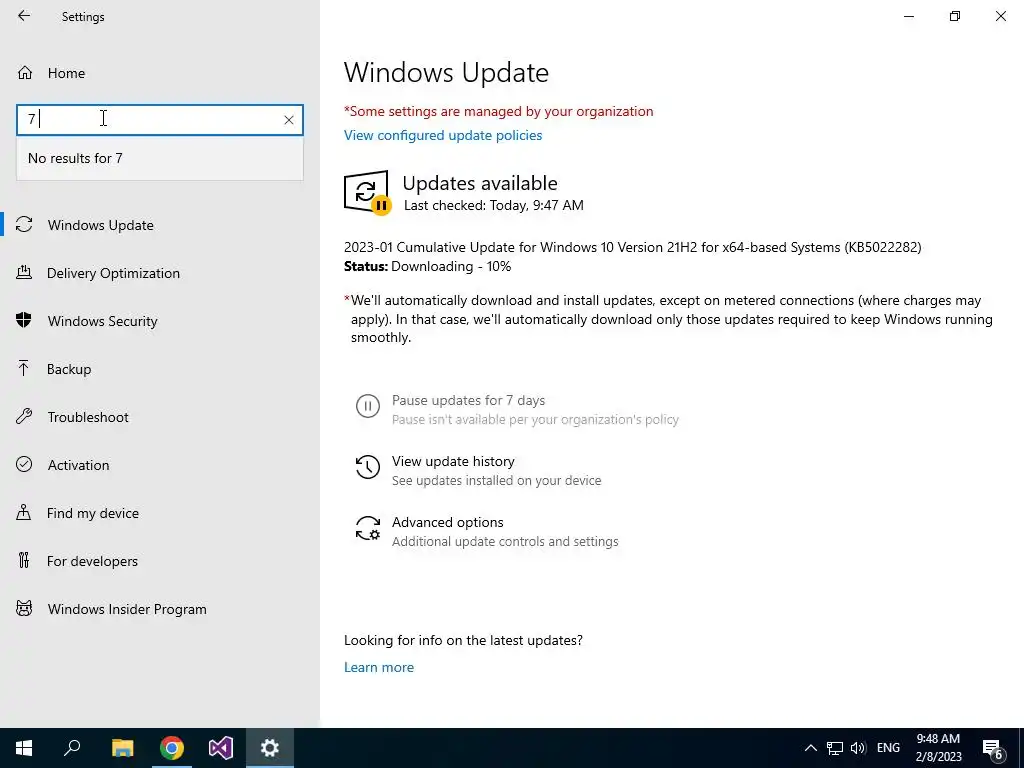Click the network tray icon
1024x768 pixels.
tap(835, 748)
